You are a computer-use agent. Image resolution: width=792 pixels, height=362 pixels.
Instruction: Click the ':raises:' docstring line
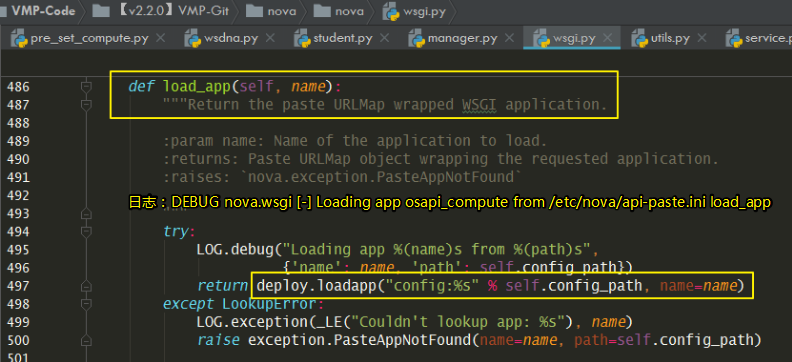click(x=342, y=177)
